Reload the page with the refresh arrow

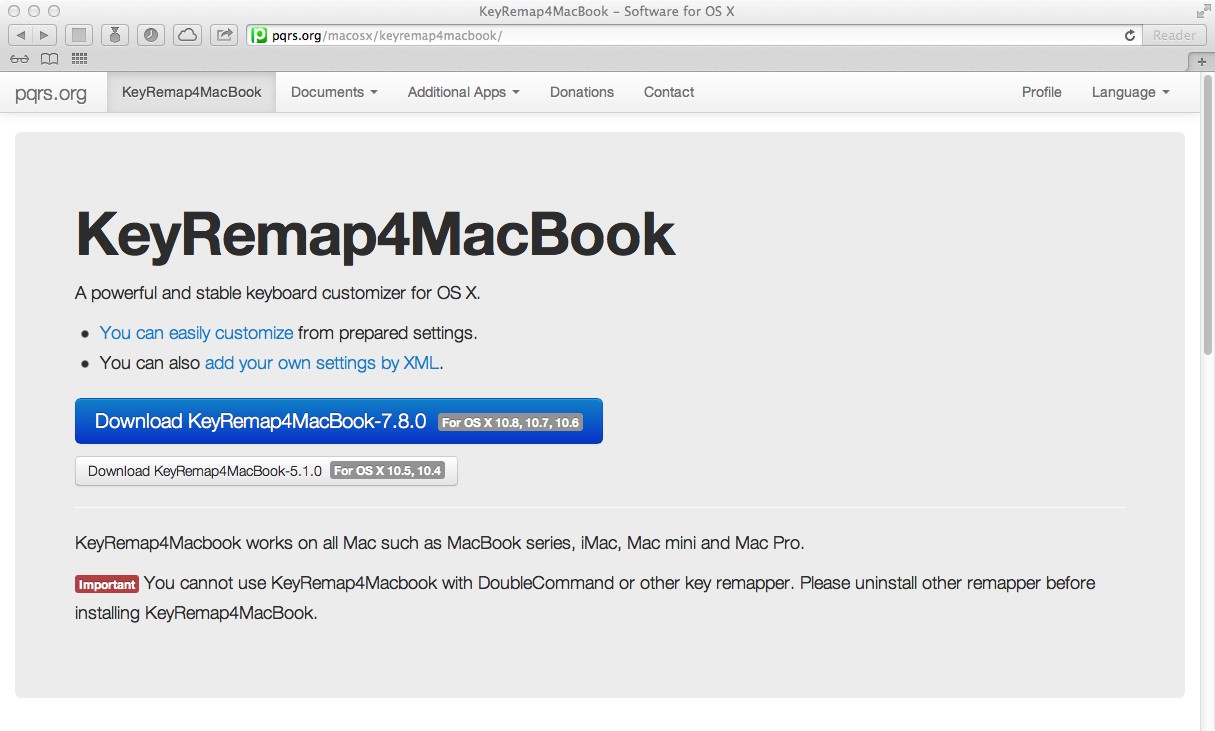(1130, 35)
